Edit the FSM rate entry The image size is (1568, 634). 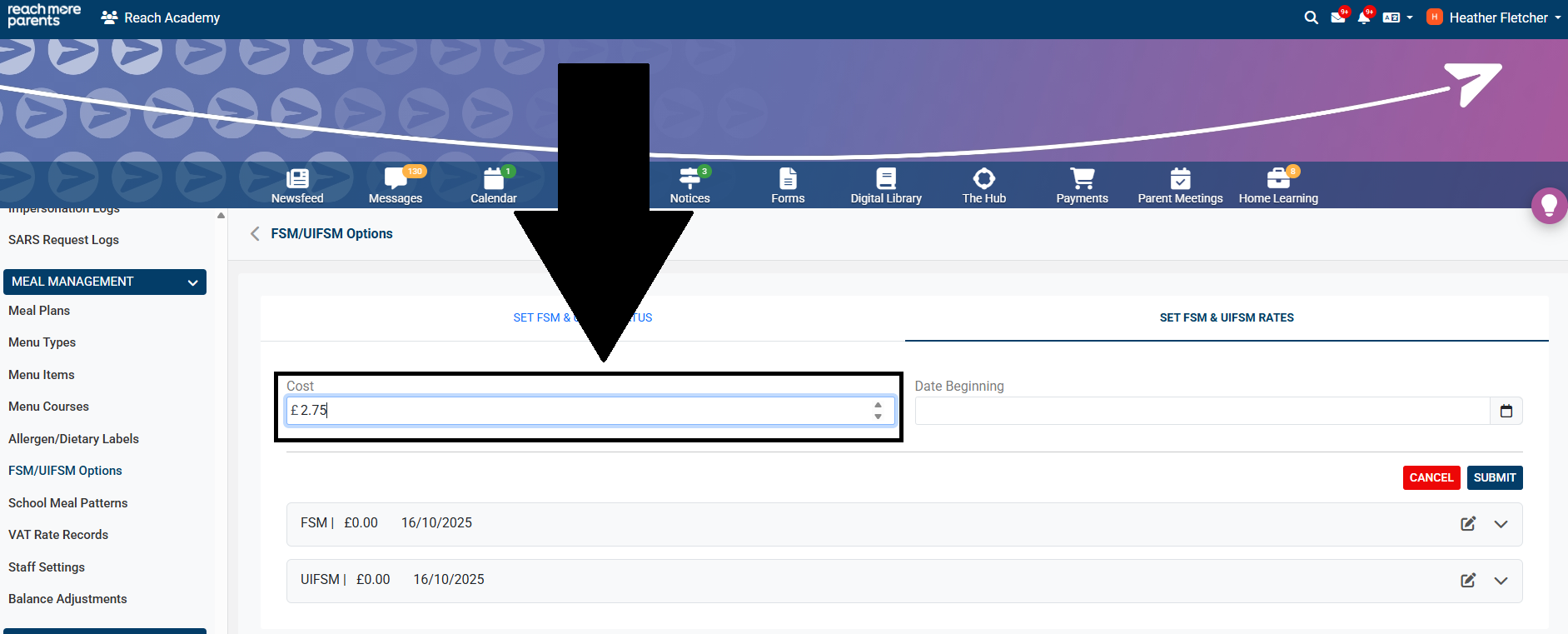1468,524
